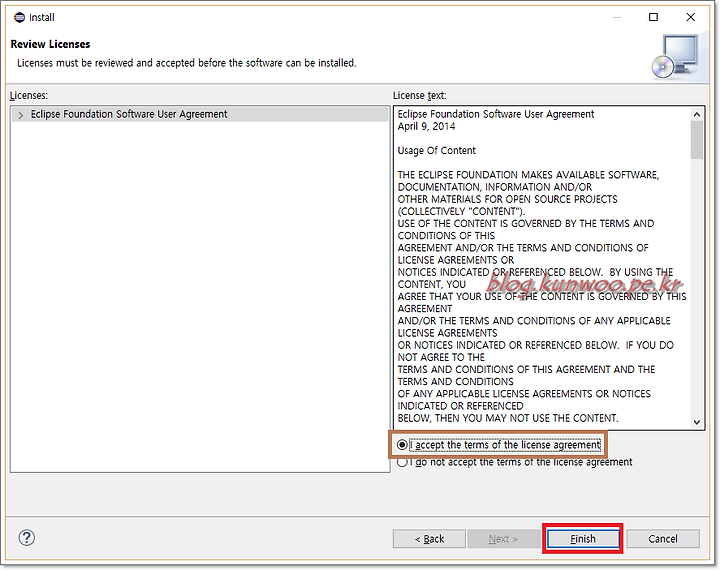Click 'Usage Of Content' heading text
This screenshot has height=570, width=720.
(x=437, y=151)
